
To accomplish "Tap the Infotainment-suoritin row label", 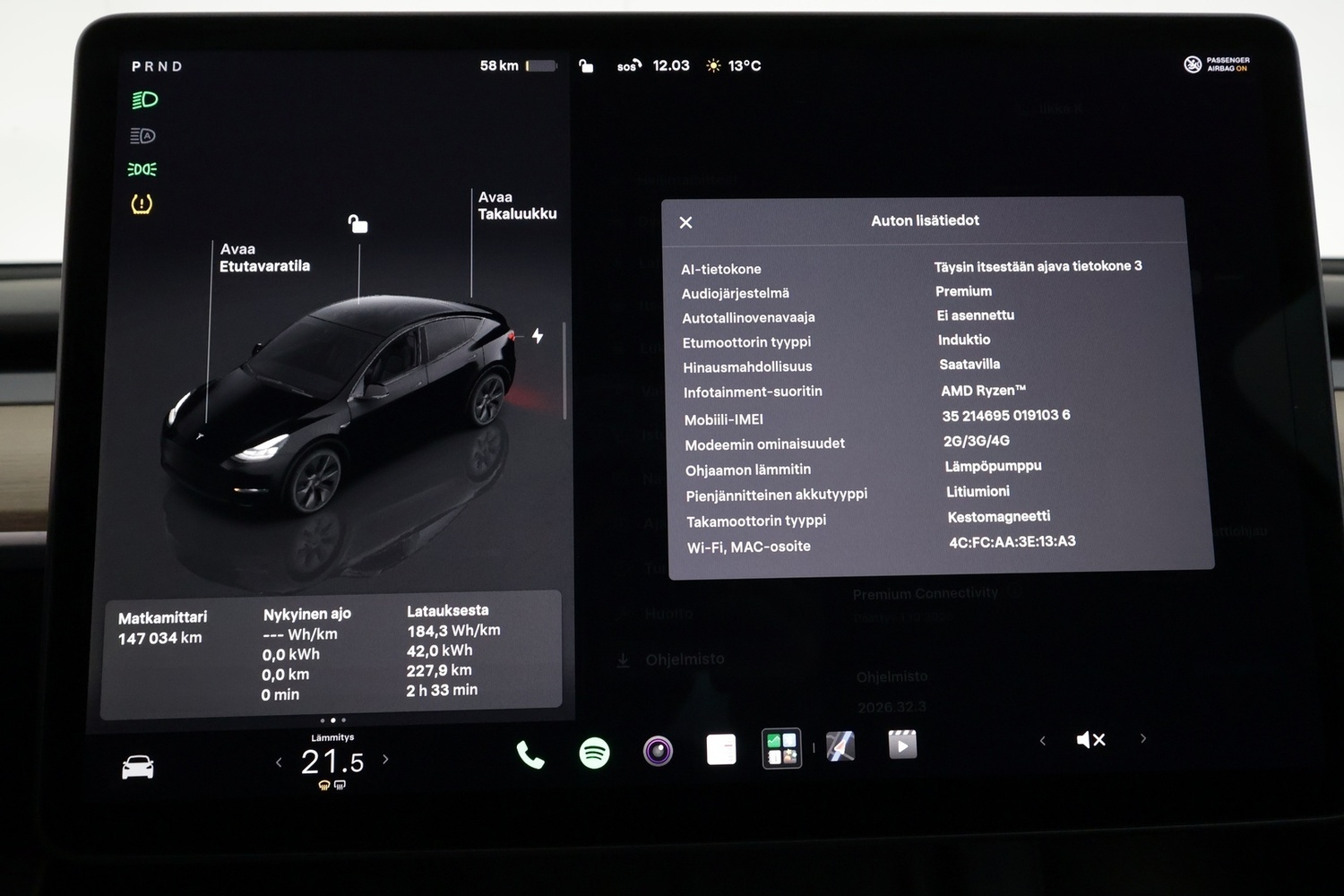I will coord(753,392).
